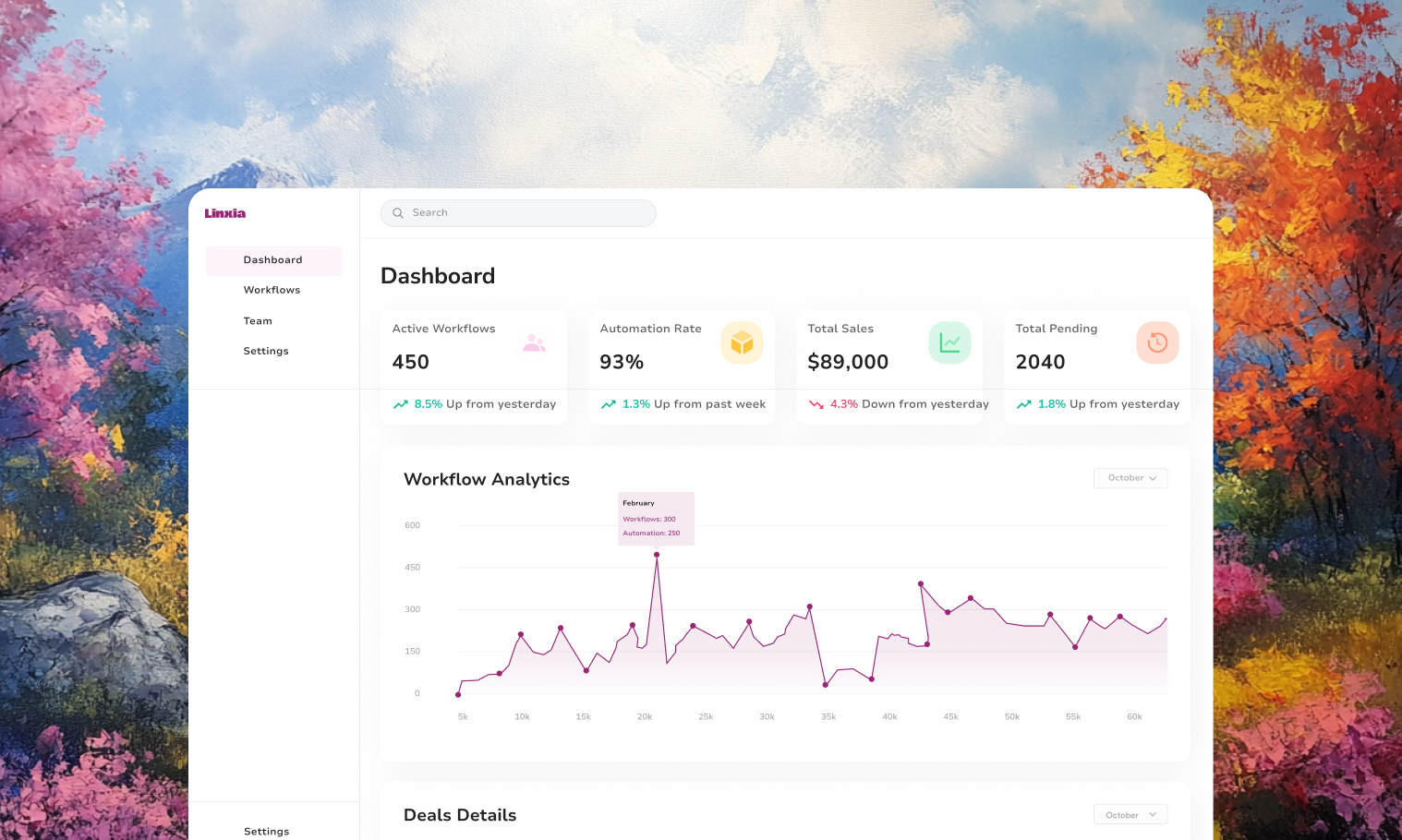This screenshot has width=1402, height=840.
Task: Click the red downward trend arrow on Total Sales
Action: coord(816,403)
